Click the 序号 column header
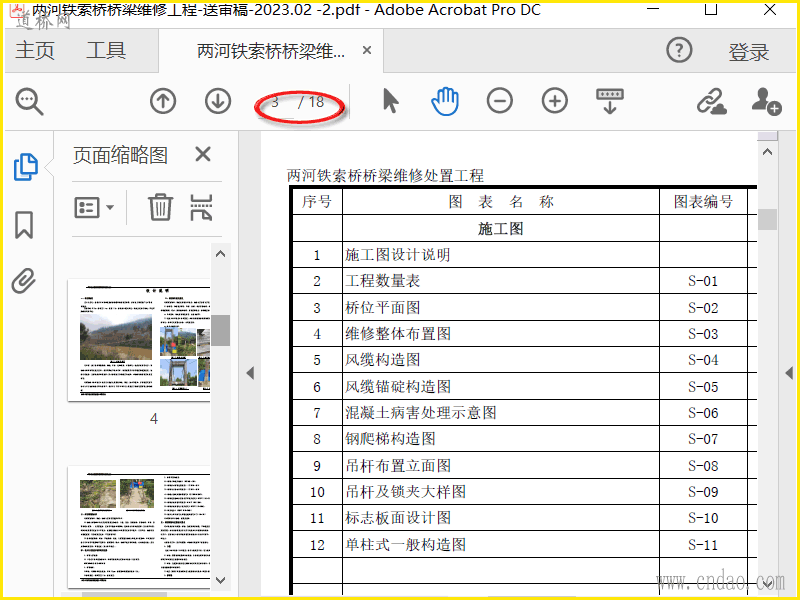The image size is (800, 600). tap(317, 202)
